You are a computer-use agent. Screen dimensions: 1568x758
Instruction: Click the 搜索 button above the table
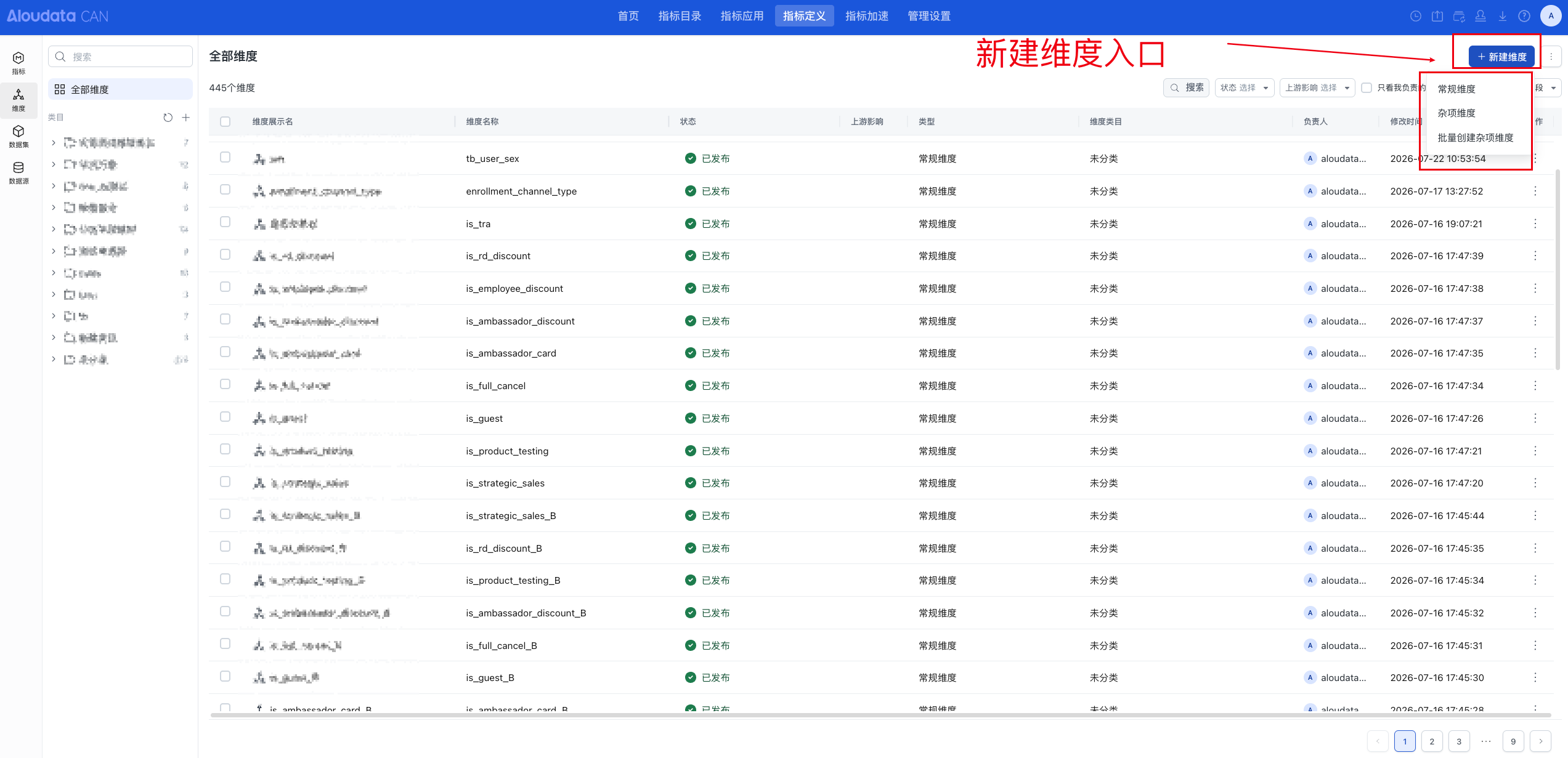[1187, 88]
